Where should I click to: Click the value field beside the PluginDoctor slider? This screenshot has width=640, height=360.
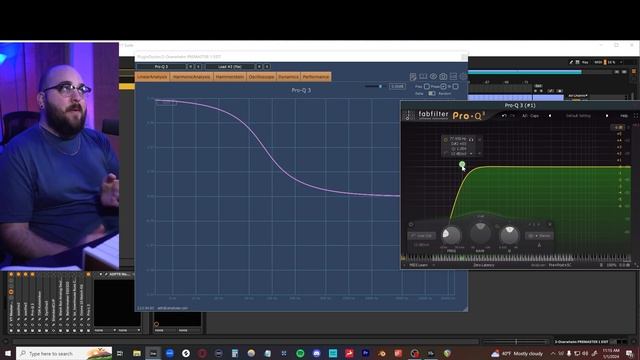(397, 87)
